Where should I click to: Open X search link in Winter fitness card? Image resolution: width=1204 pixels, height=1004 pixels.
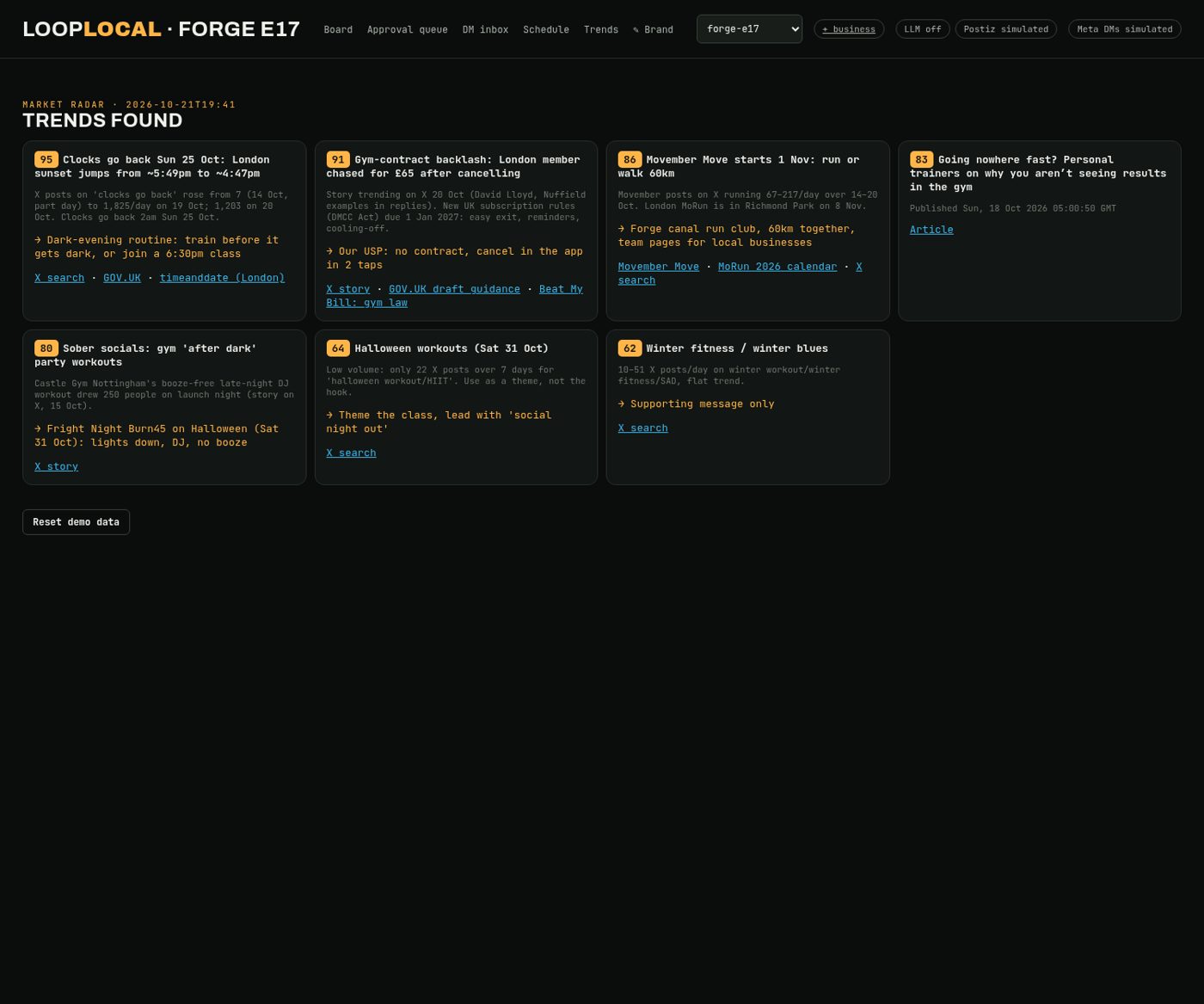(642, 428)
